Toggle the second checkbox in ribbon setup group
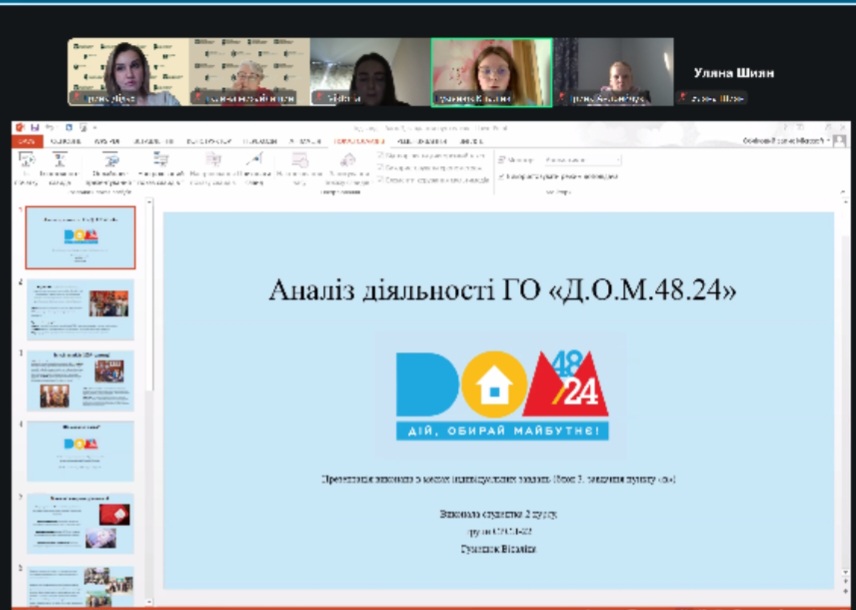Image resolution: width=856 pixels, height=610 pixels. [x=381, y=168]
